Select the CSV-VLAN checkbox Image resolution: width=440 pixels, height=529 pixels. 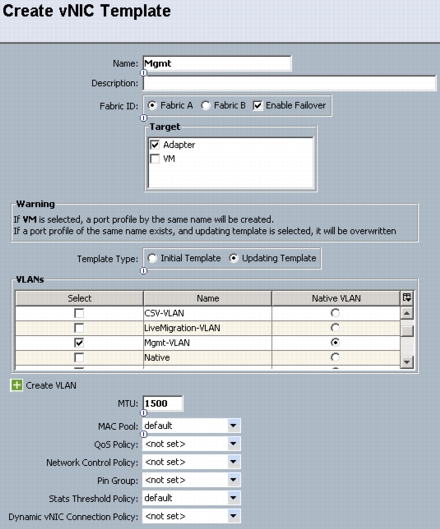click(x=79, y=313)
